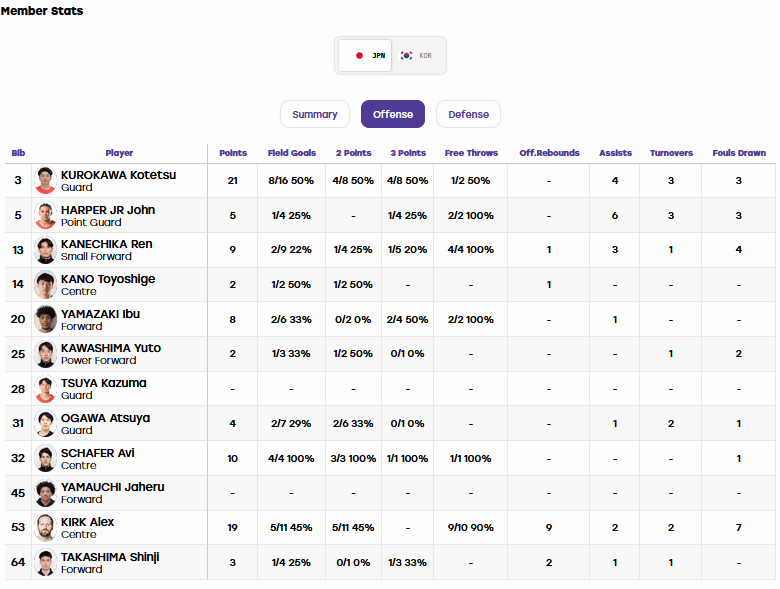Image resolution: width=780 pixels, height=589 pixels.
Task: Switch to the KOR team
Action: [417, 55]
